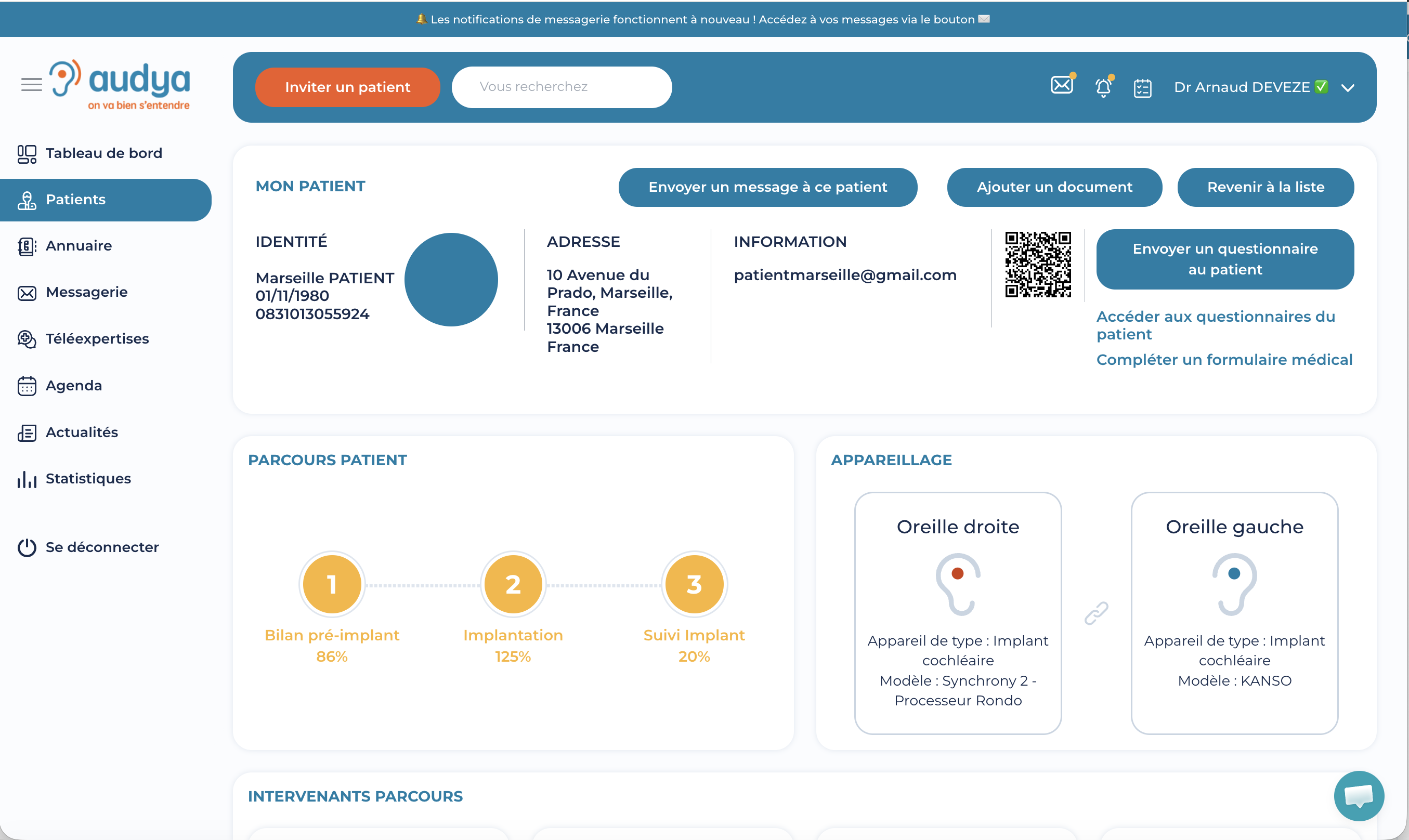Click the Vous recherchez search field
Image resolution: width=1409 pixels, height=840 pixels.
pyautogui.click(x=561, y=87)
